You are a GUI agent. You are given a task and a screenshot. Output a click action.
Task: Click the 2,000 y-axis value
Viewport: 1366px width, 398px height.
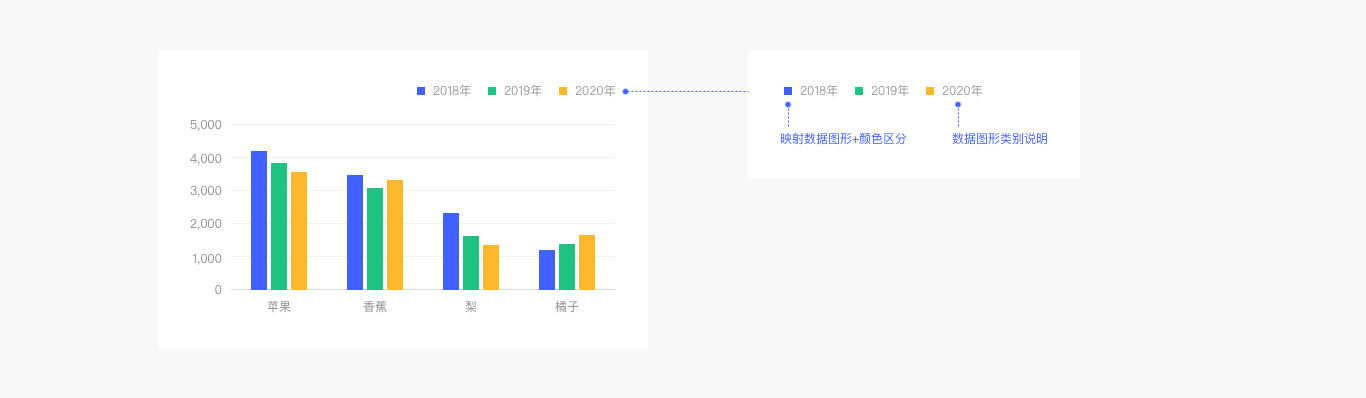(206, 224)
